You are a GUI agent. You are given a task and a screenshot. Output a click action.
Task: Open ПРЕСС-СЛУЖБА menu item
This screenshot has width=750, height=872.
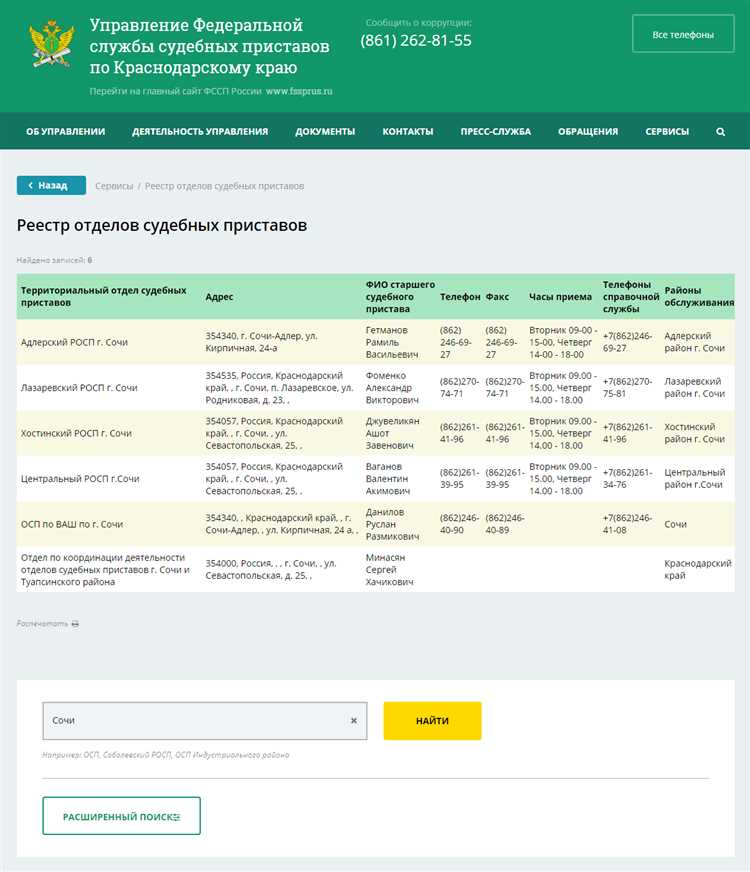[x=495, y=131]
